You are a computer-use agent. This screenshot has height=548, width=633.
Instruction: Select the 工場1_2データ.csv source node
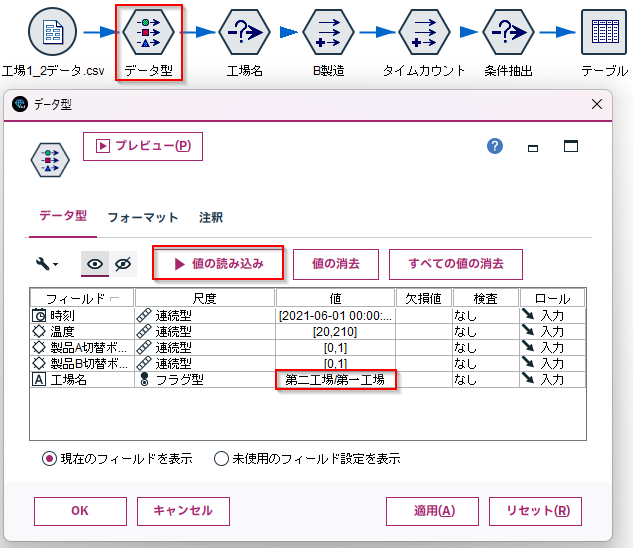click(52, 31)
